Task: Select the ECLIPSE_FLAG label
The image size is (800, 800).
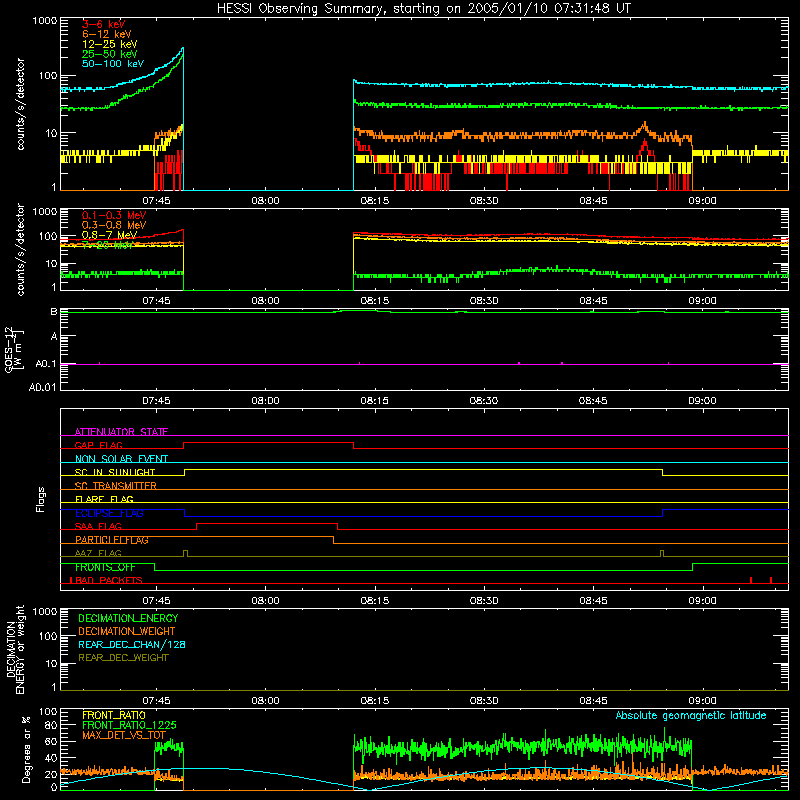Action: point(109,513)
